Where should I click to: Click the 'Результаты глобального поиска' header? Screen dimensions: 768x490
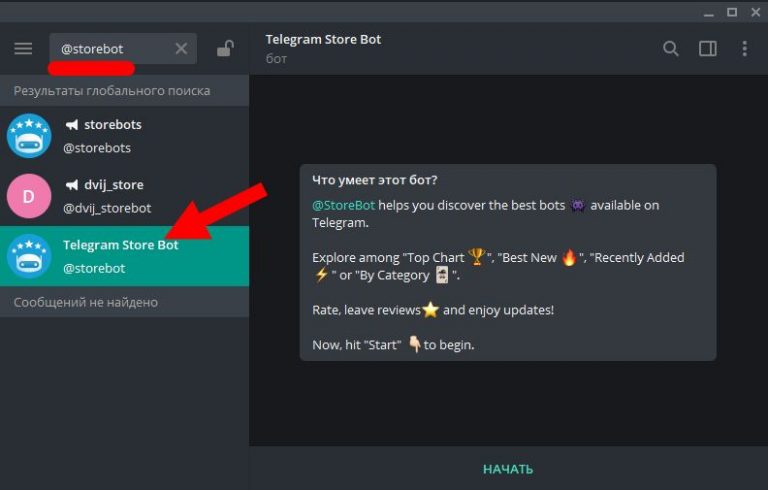(x=112, y=91)
